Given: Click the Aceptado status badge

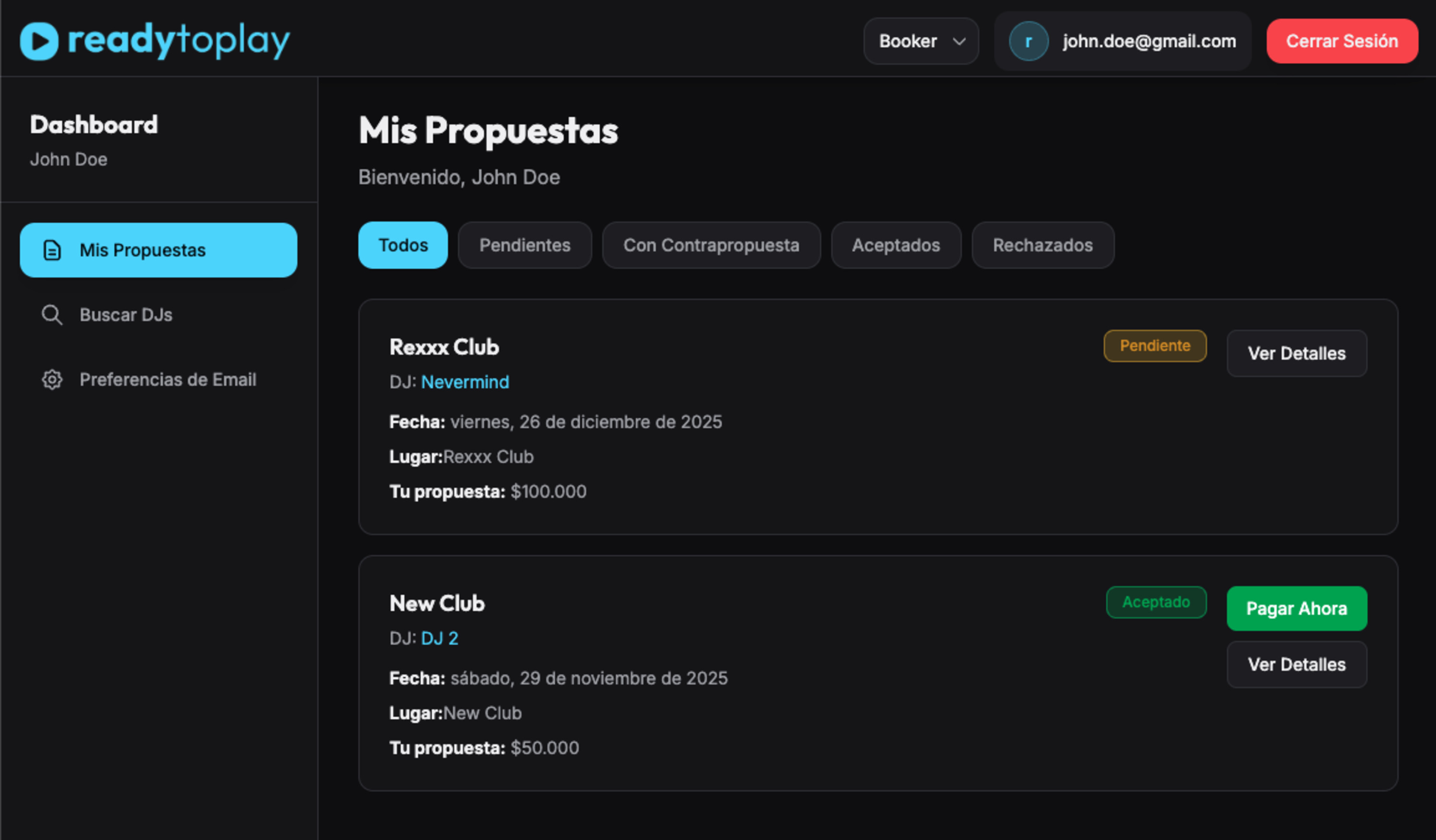Looking at the screenshot, I should tap(1156, 602).
